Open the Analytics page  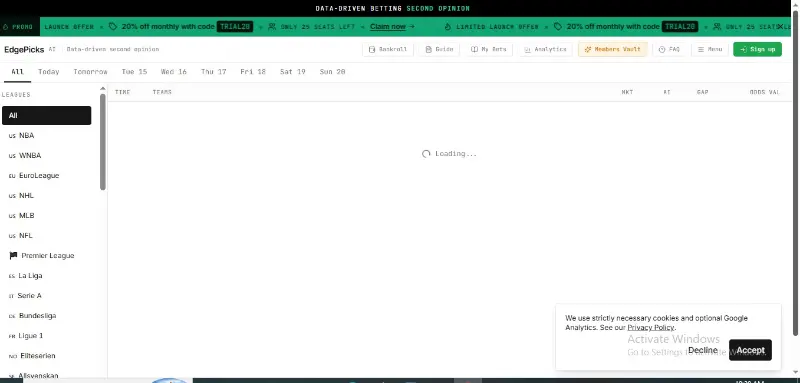click(545, 49)
